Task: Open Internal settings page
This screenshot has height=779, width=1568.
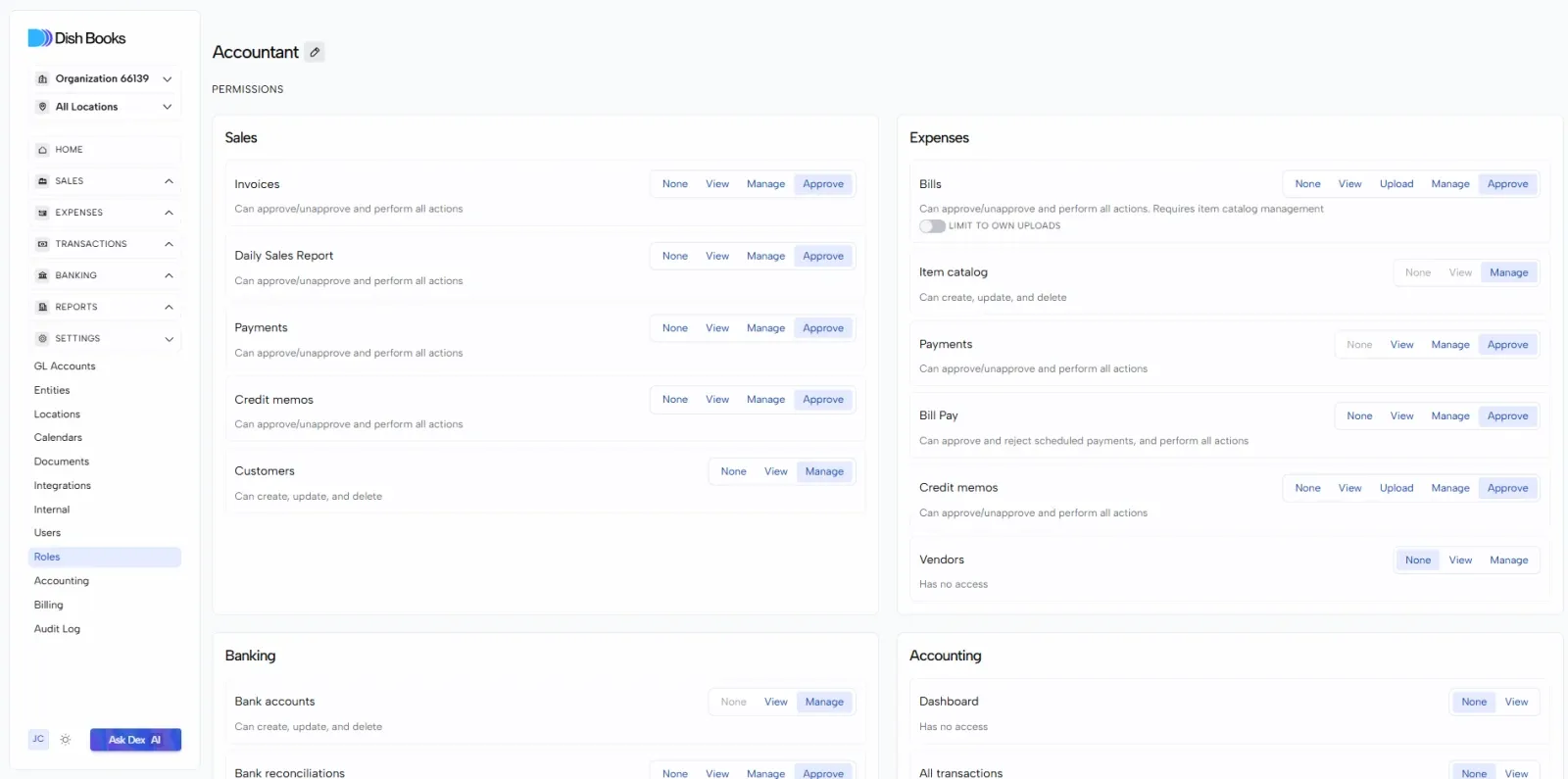Action: pyautogui.click(x=52, y=510)
